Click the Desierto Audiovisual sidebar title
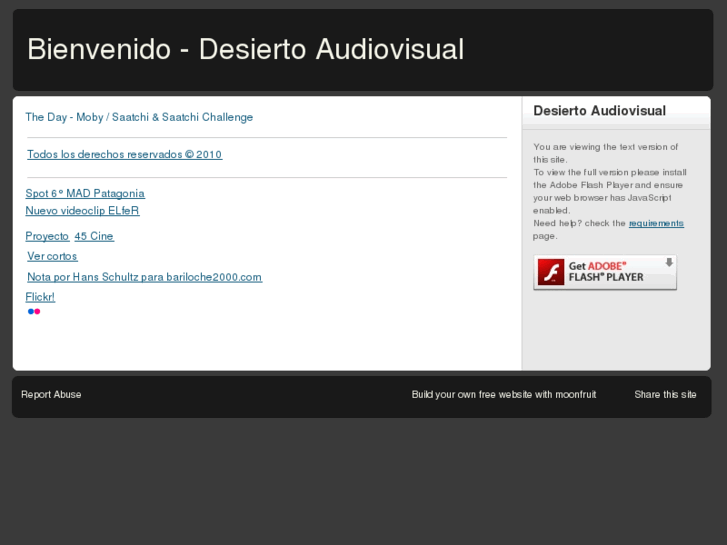Image resolution: width=727 pixels, height=545 pixels. [599, 110]
